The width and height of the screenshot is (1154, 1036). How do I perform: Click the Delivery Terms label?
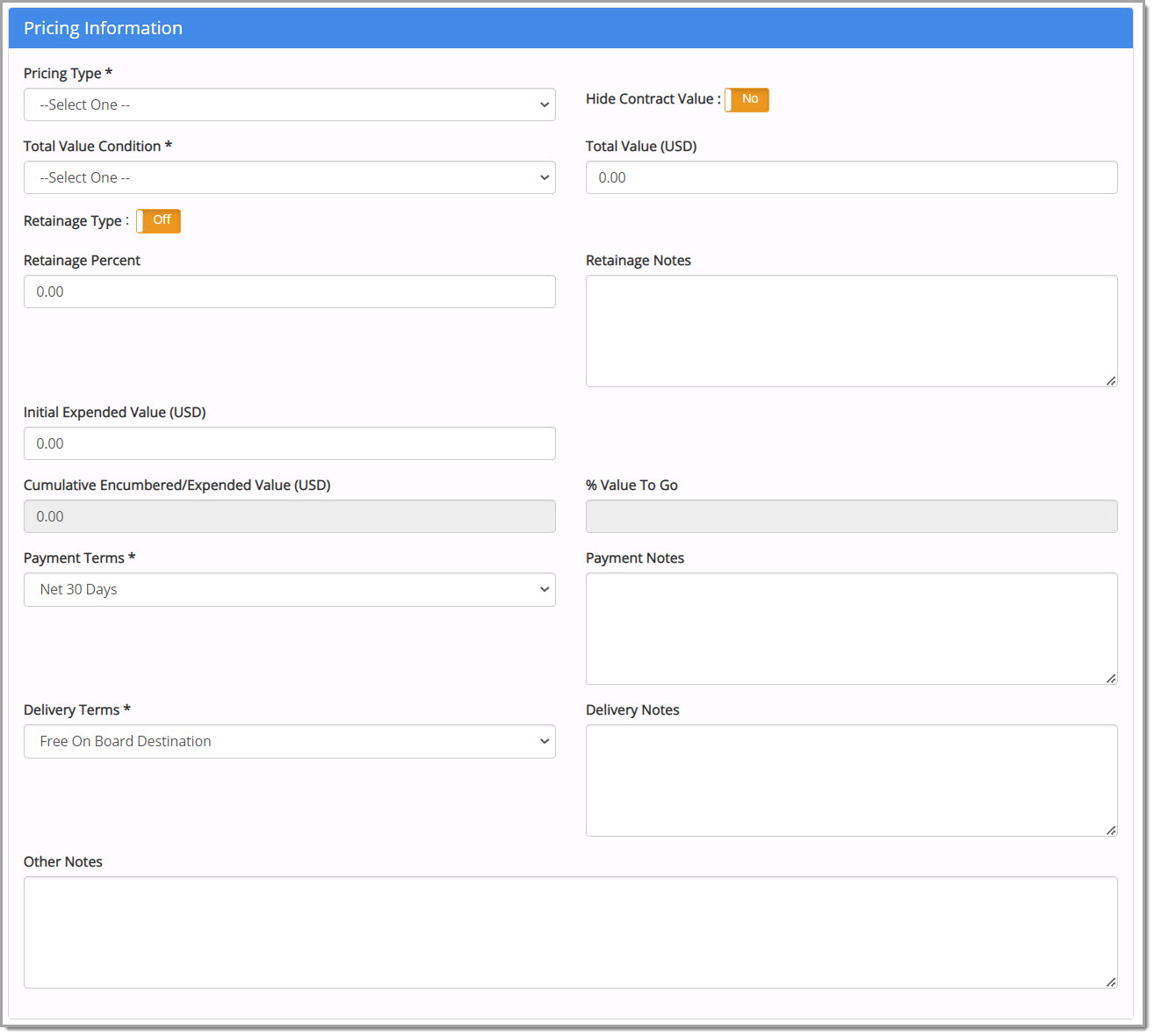pos(76,710)
